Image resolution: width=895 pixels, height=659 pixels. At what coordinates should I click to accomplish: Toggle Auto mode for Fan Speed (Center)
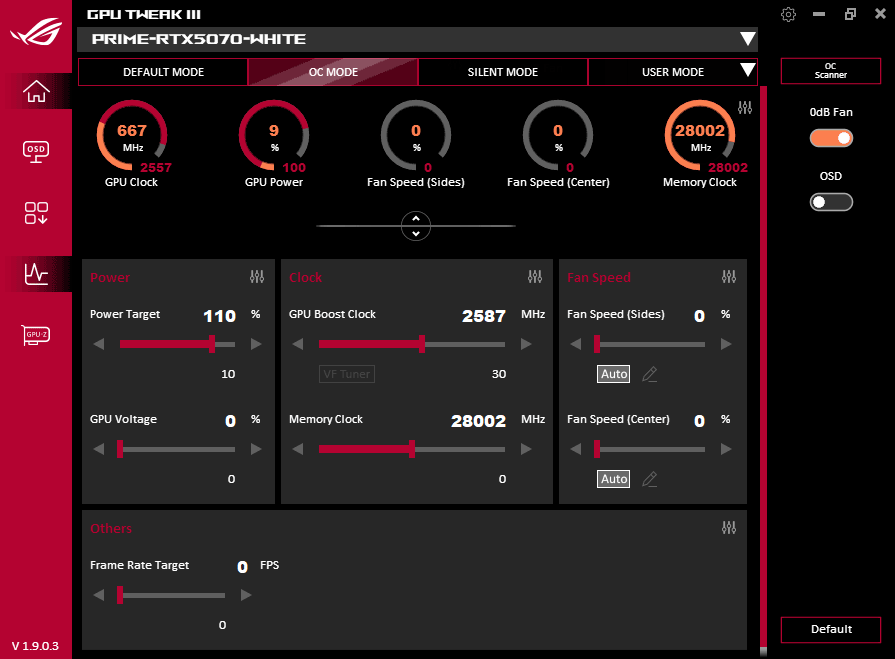pos(613,479)
